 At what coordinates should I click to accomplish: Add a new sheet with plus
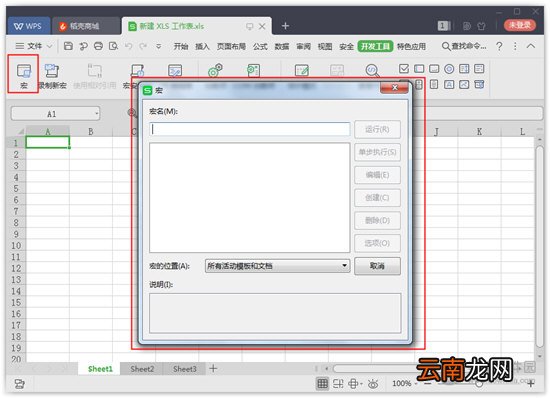click(213, 369)
